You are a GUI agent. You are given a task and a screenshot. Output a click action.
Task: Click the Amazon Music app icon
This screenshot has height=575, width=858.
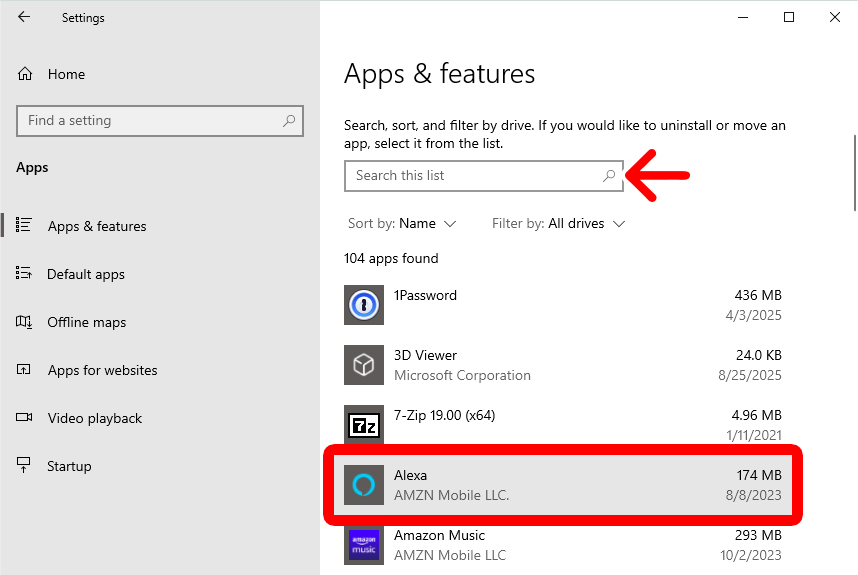[x=364, y=545]
